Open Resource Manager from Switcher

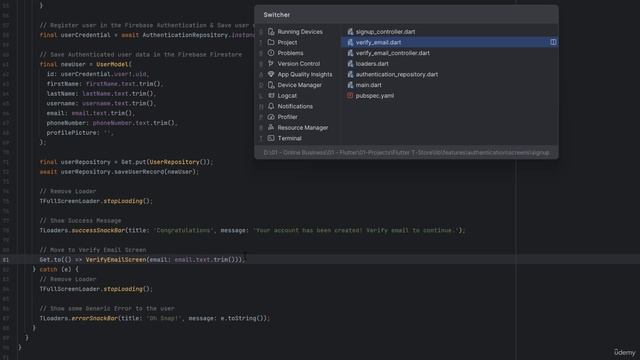click(303, 127)
